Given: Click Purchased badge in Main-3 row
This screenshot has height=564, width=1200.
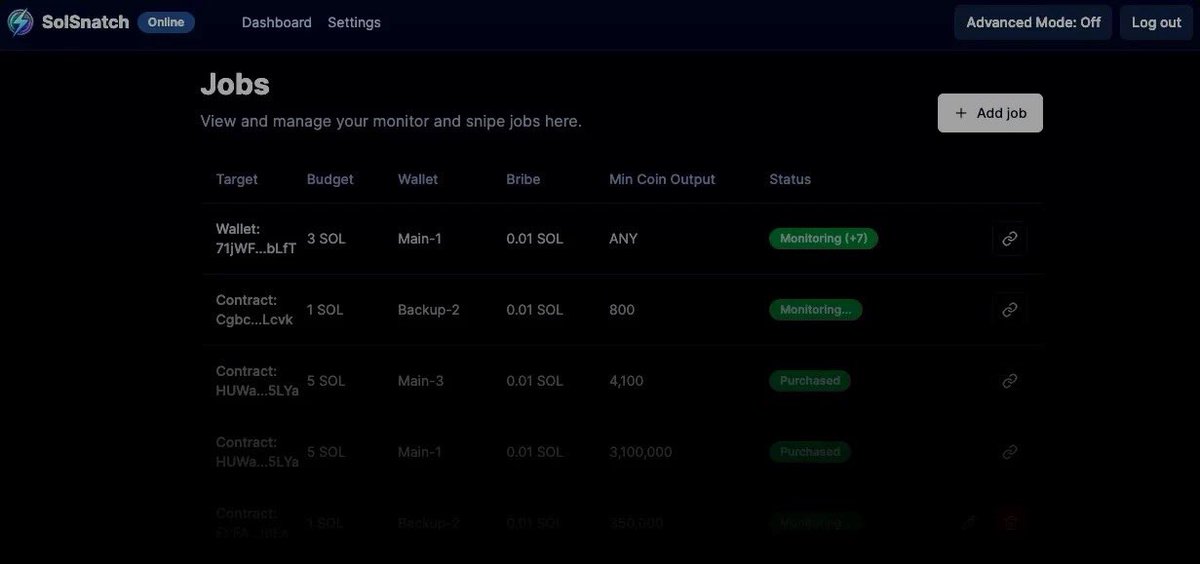Looking at the screenshot, I should point(810,381).
